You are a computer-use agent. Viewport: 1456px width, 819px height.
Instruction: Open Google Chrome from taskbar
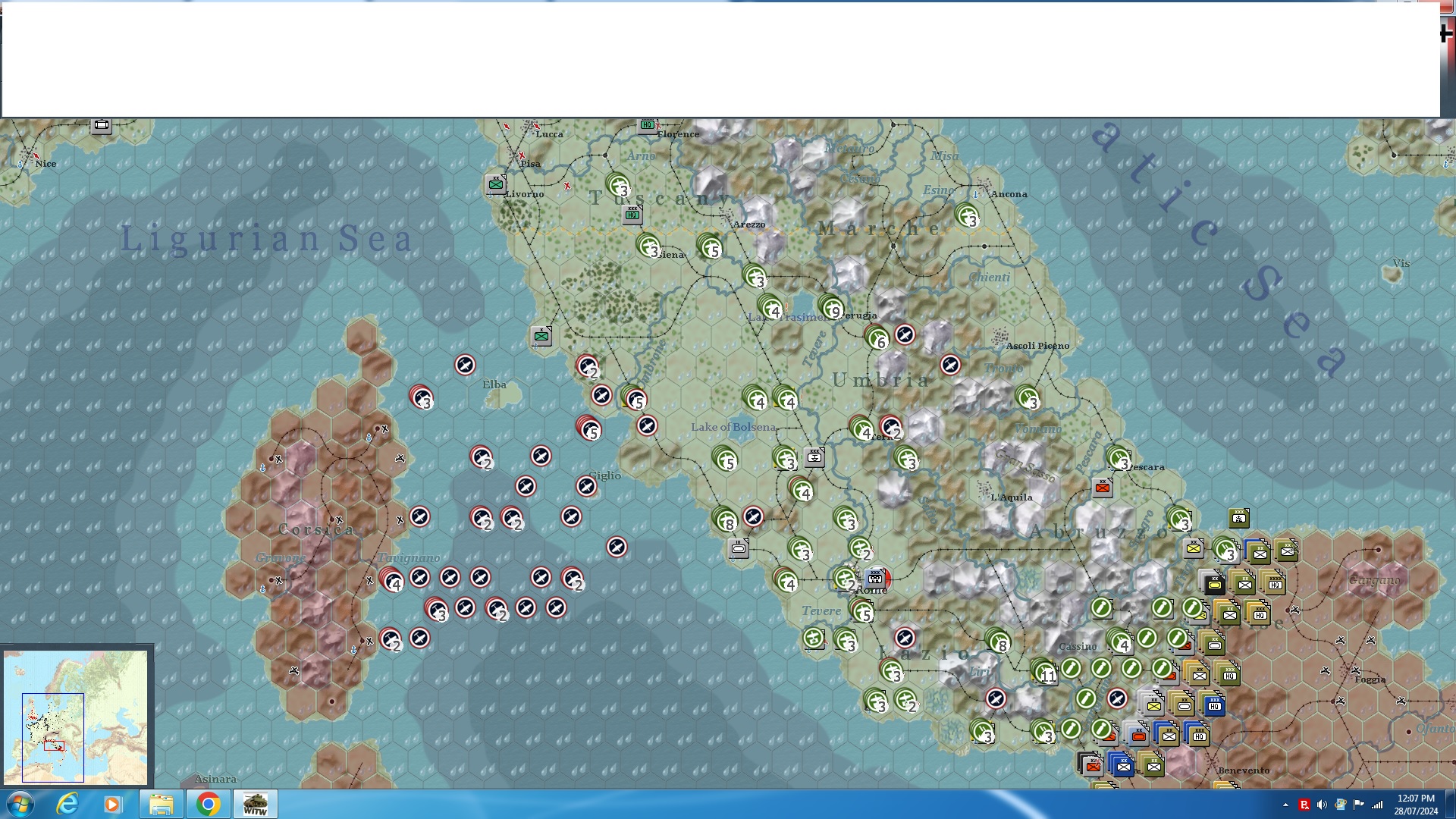[208, 804]
